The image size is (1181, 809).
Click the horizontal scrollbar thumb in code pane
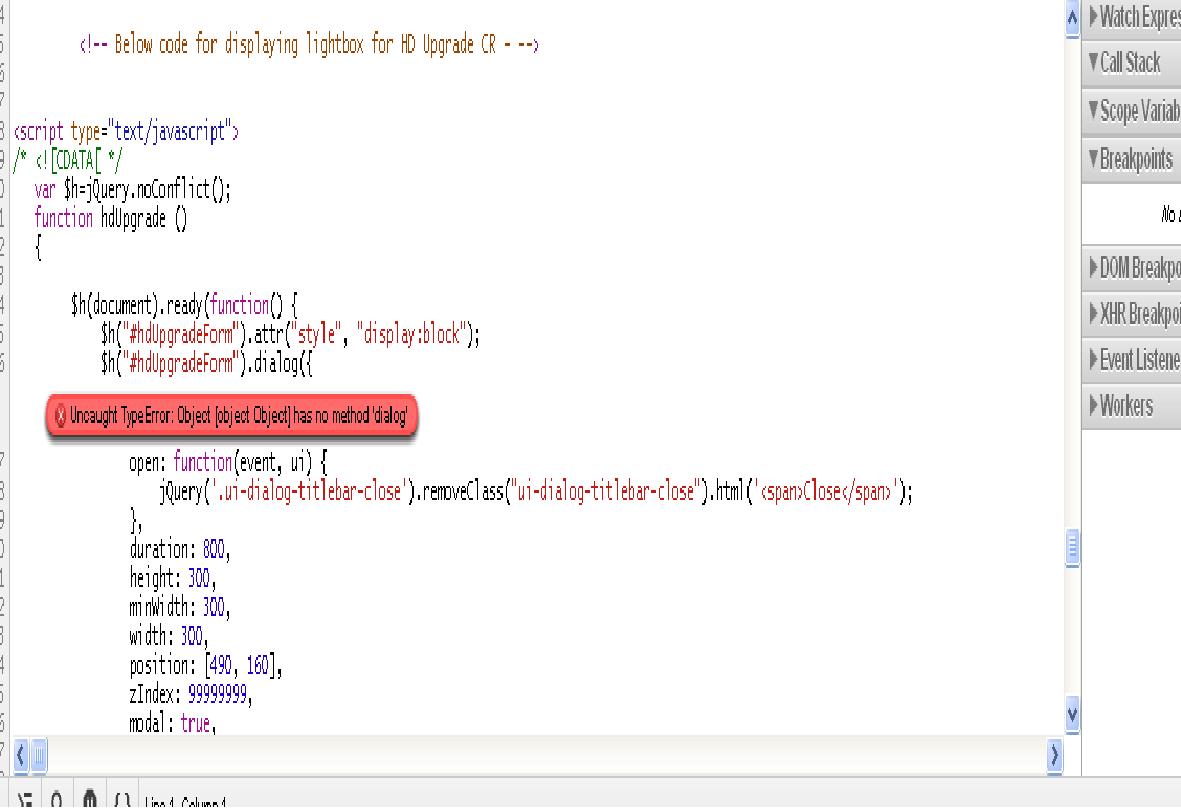pos(38,754)
